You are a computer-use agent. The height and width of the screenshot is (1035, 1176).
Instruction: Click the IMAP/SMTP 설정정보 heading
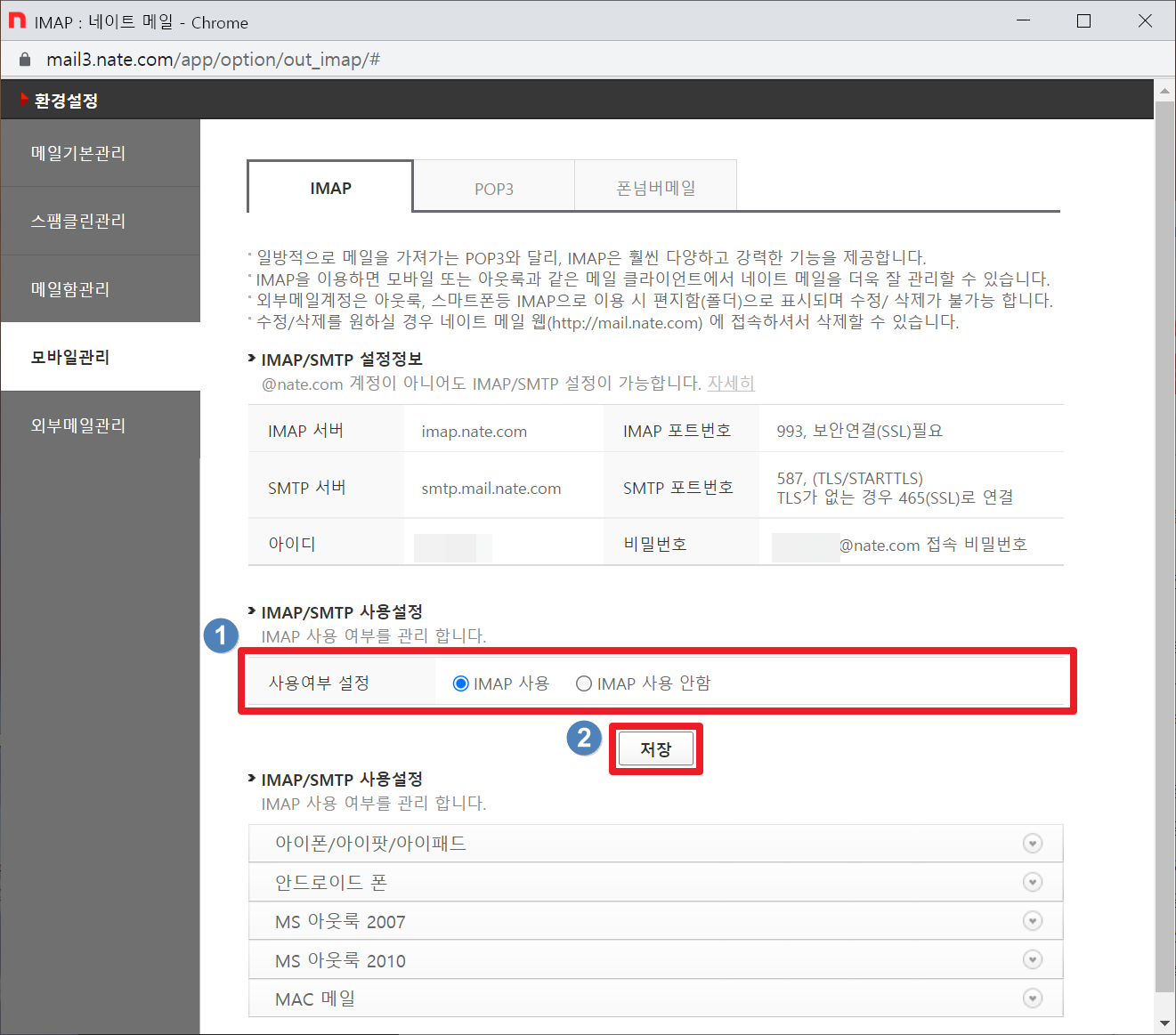342,360
